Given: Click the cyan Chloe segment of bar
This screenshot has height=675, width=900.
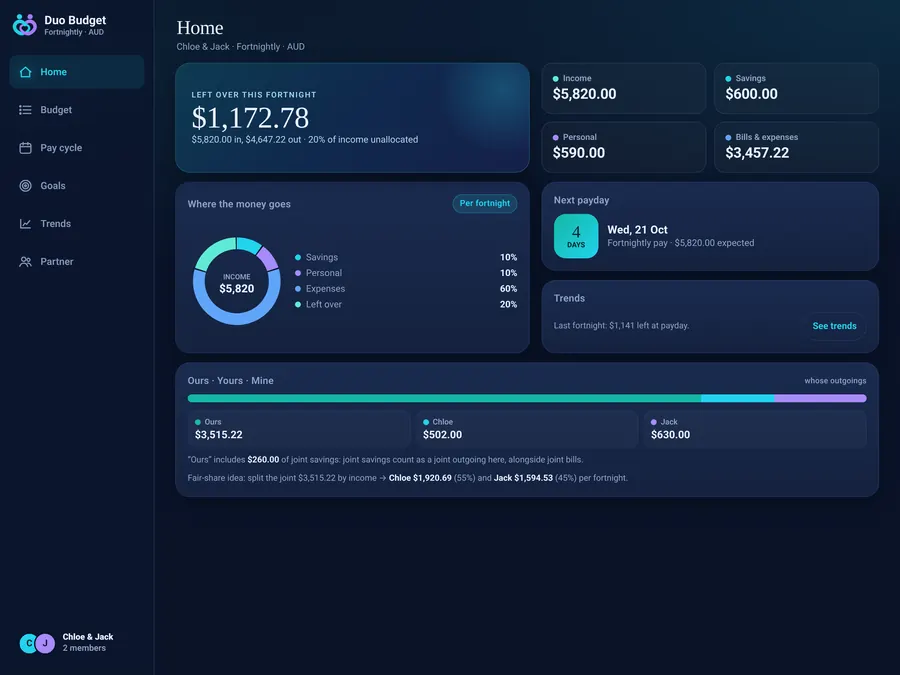Looking at the screenshot, I should coord(738,398).
